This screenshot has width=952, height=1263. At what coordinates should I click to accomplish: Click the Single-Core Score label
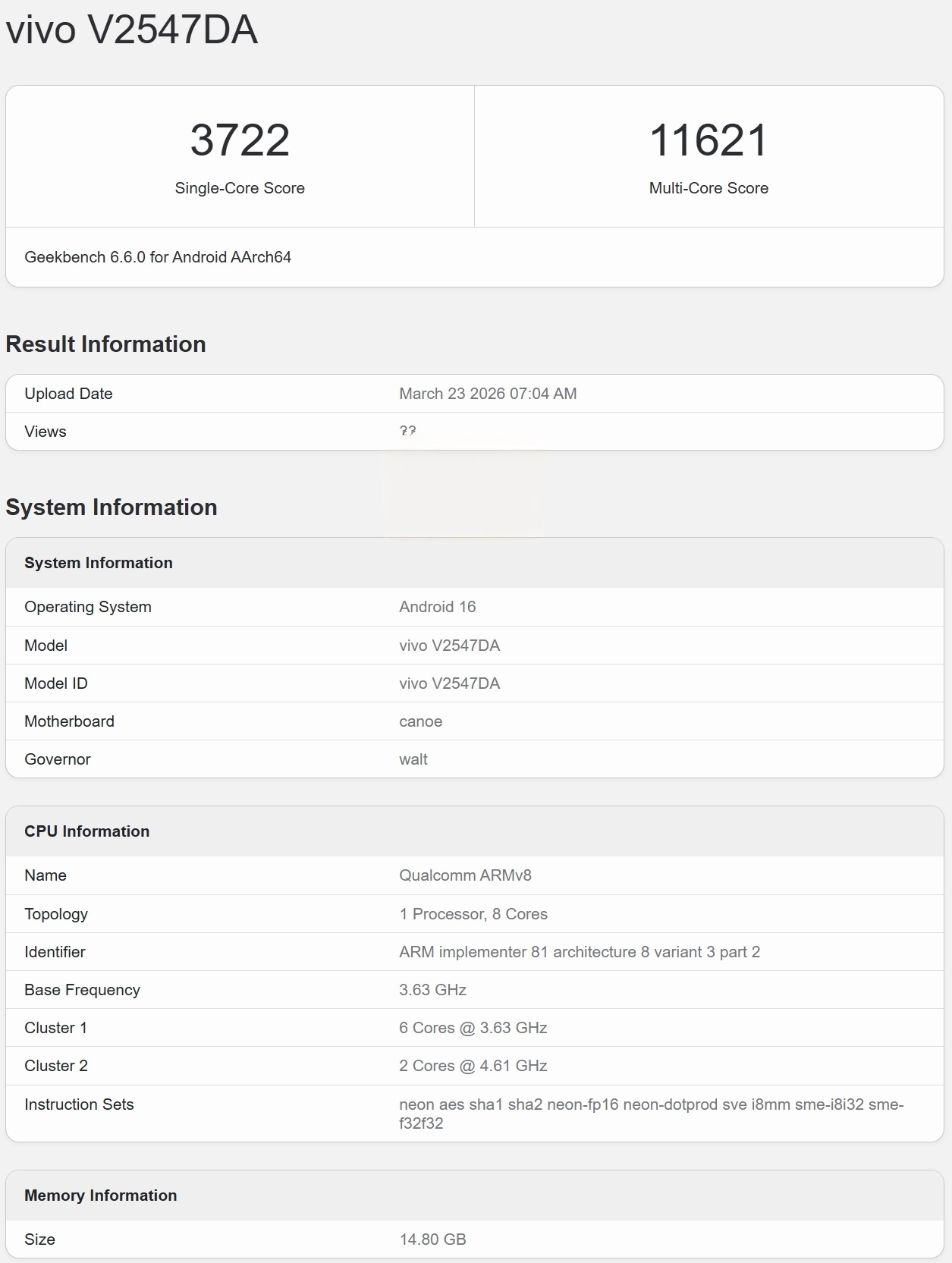pos(240,188)
